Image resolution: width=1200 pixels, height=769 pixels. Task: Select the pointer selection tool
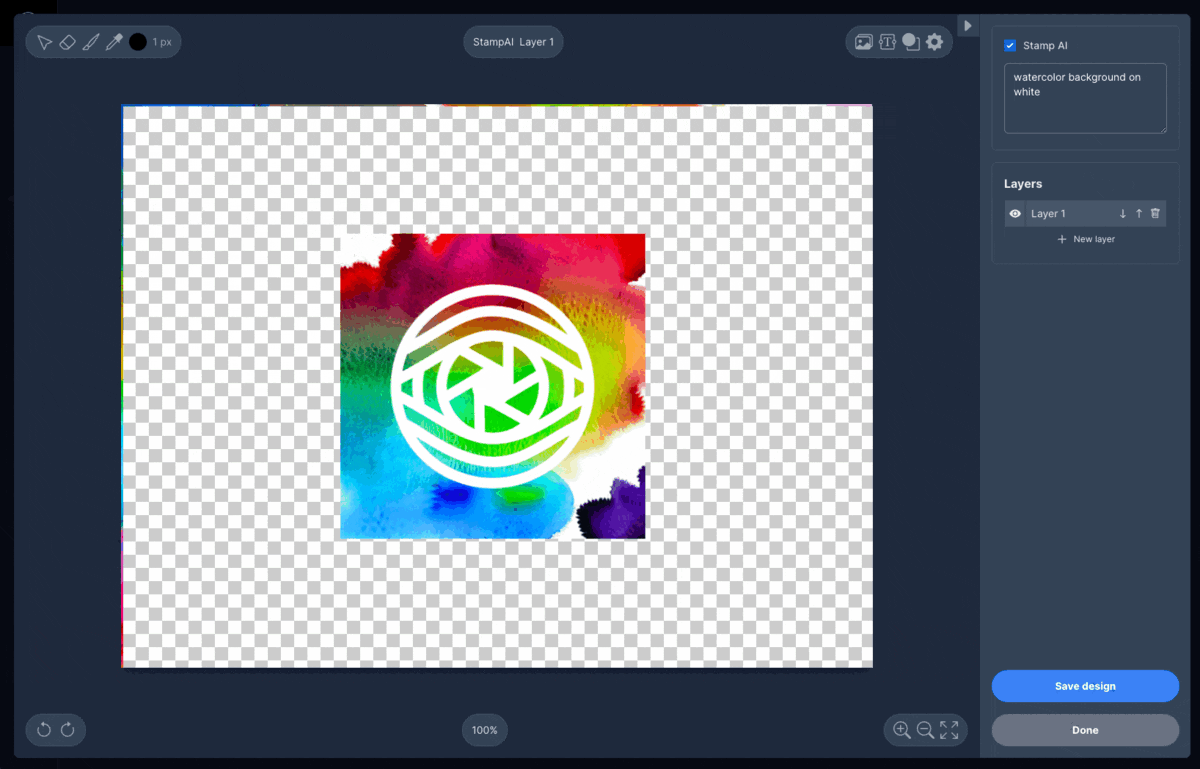44,42
